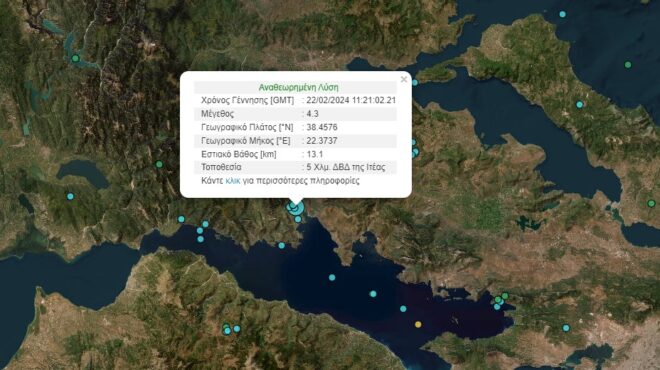Select the yellow earthquake marker in the gulf
This screenshot has height=370, width=660.
[x=418, y=324]
